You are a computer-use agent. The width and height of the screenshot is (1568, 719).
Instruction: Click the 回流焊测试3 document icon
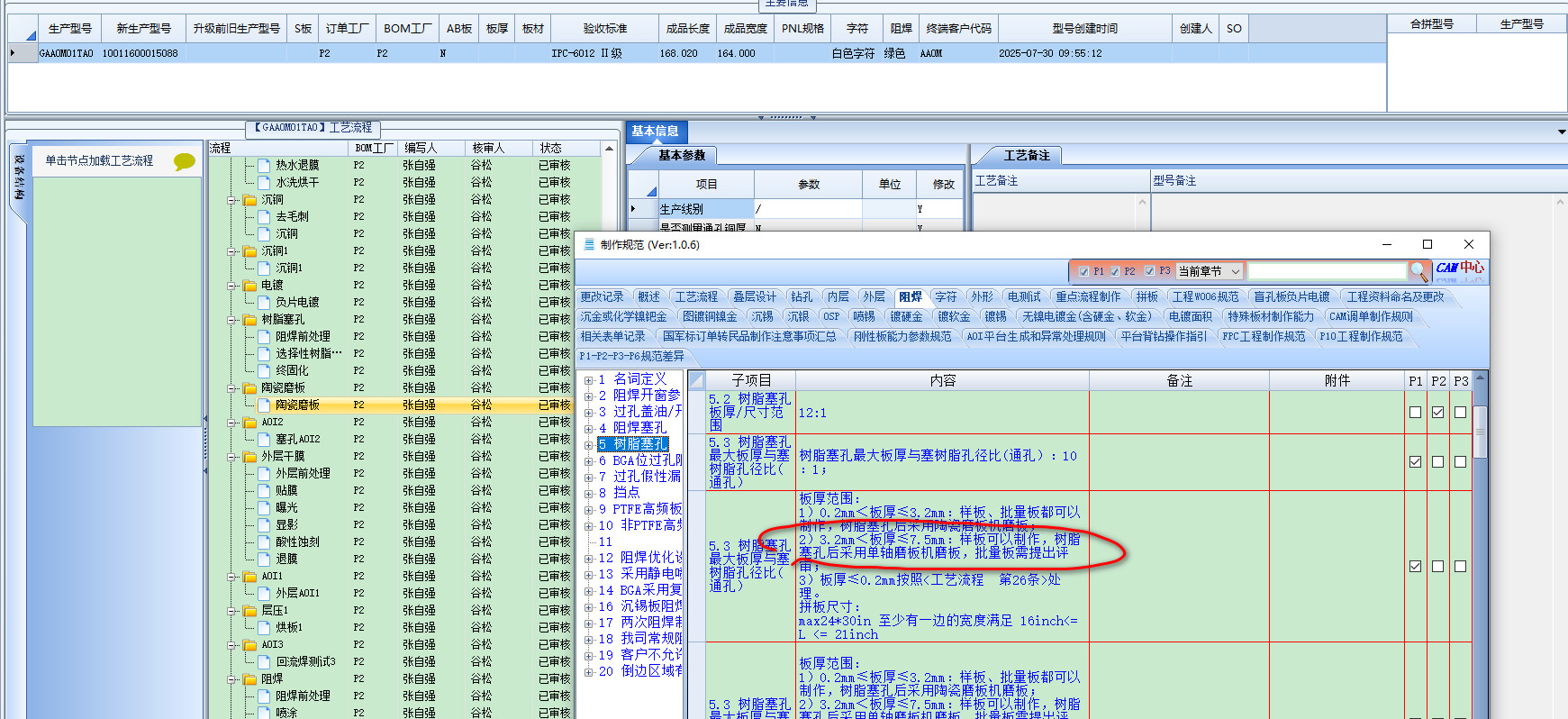pyautogui.click(x=264, y=661)
